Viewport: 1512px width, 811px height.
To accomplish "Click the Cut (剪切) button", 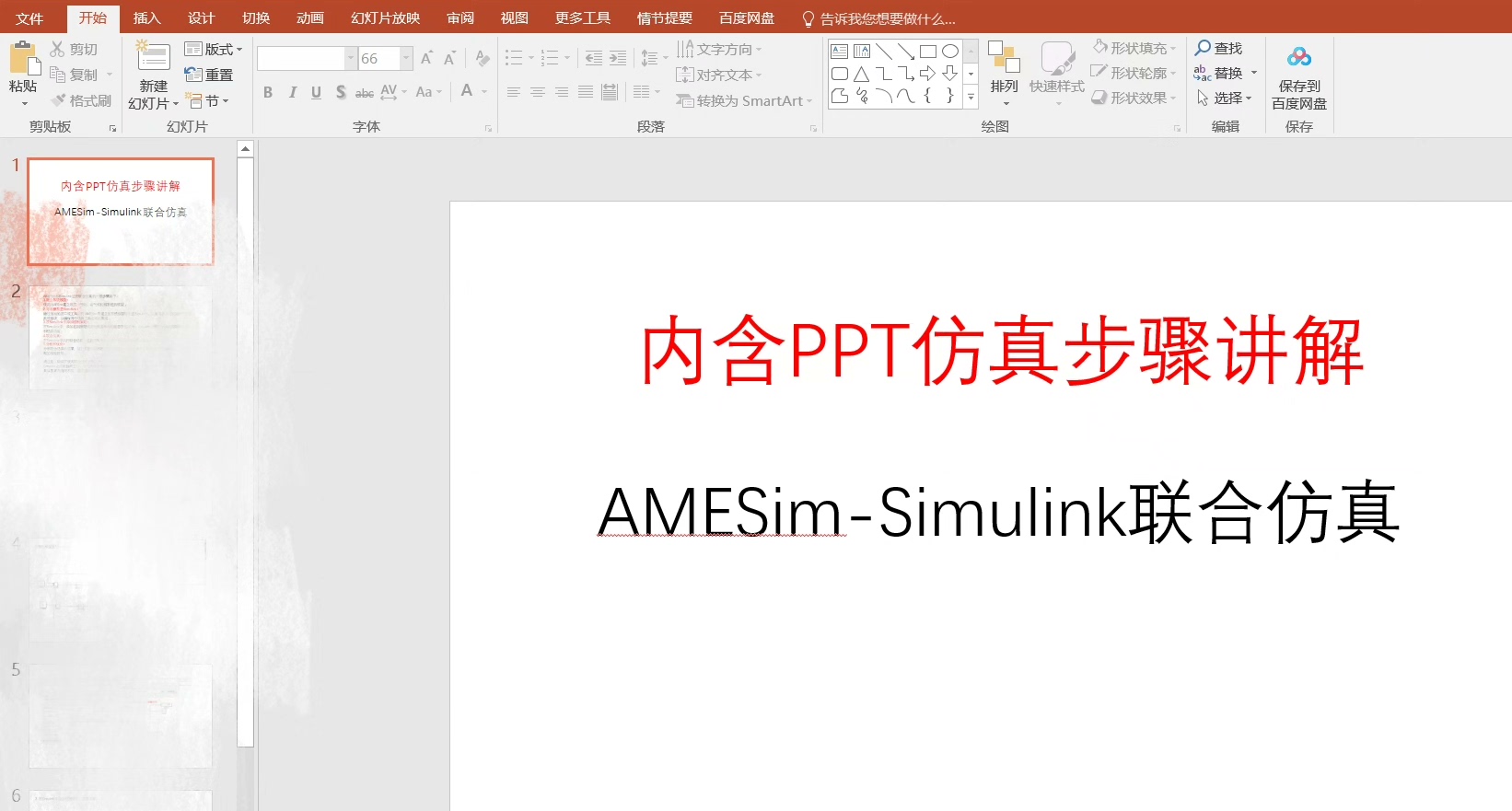I will coord(74,50).
